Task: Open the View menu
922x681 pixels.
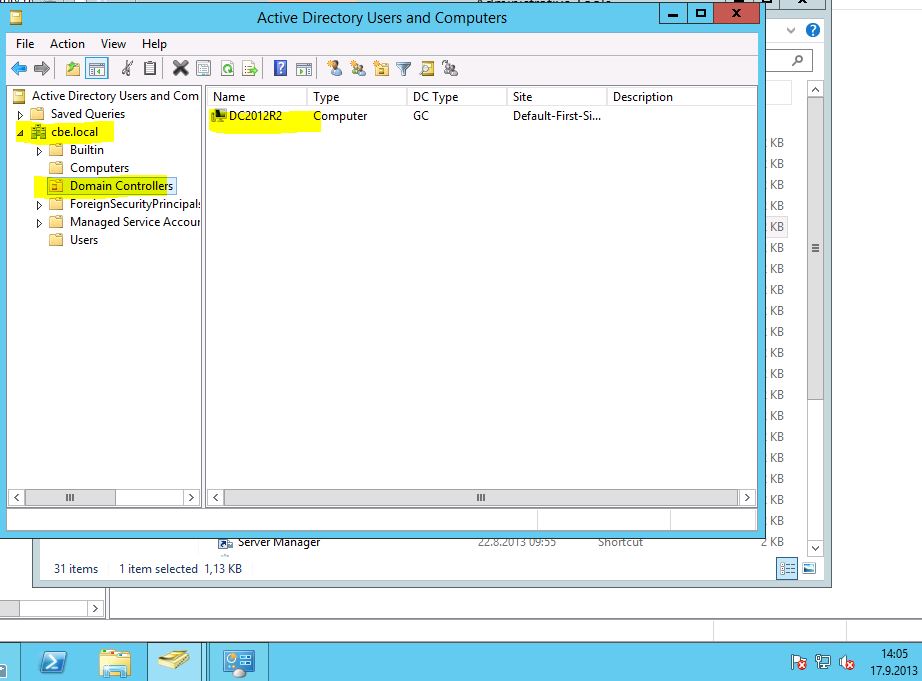Action: coord(113,44)
